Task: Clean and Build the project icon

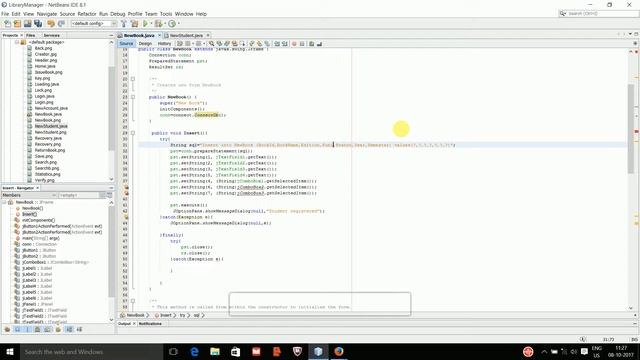Action: (x=134, y=24)
